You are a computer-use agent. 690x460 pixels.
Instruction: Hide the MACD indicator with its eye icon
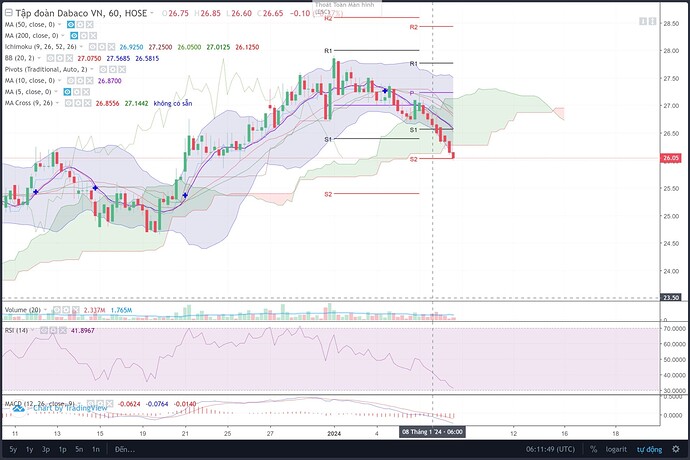tap(91, 404)
